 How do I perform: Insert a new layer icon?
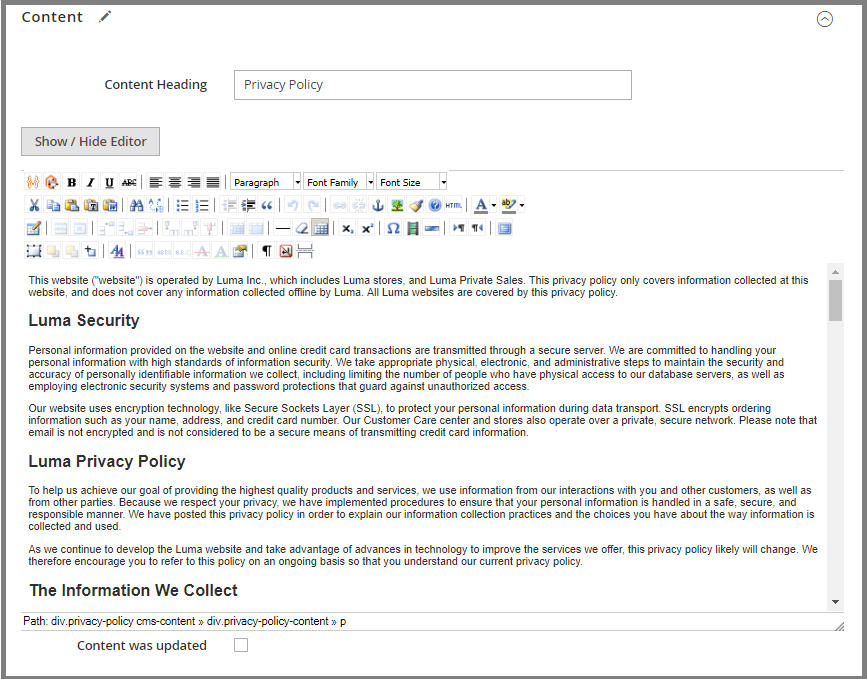pyautogui.click(x=34, y=252)
